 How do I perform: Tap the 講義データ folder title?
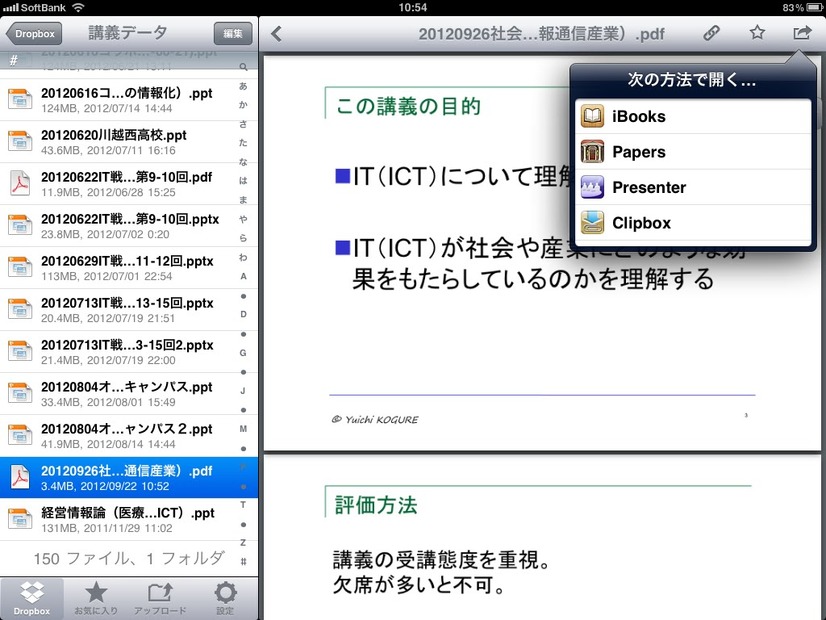click(x=128, y=33)
